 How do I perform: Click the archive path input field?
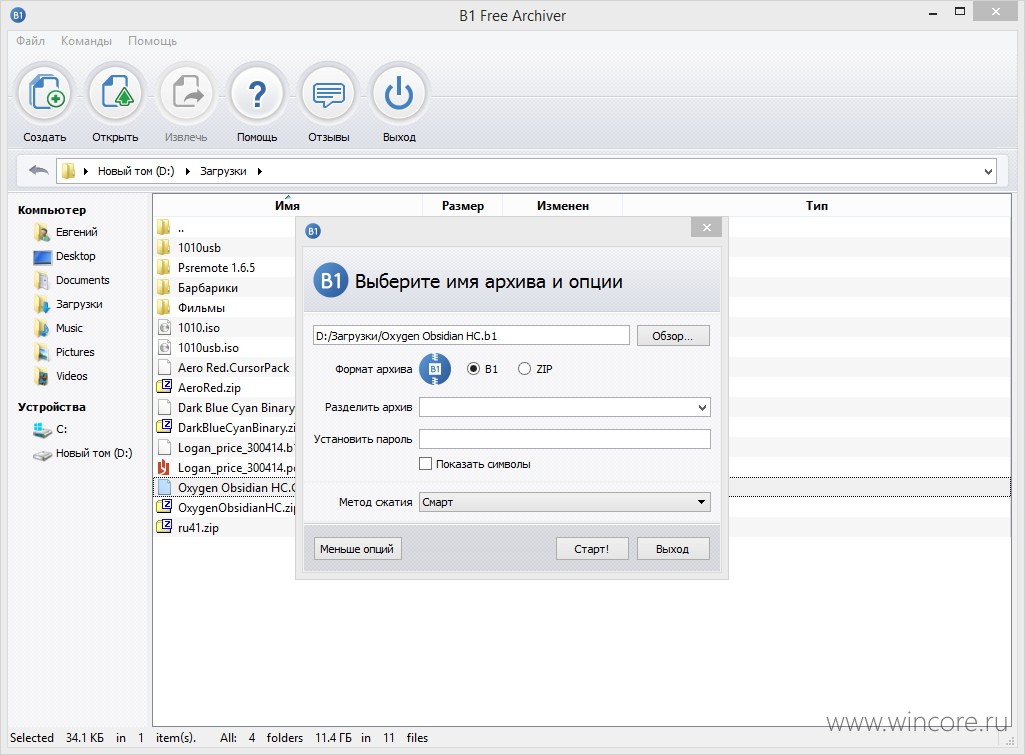(x=471, y=335)
